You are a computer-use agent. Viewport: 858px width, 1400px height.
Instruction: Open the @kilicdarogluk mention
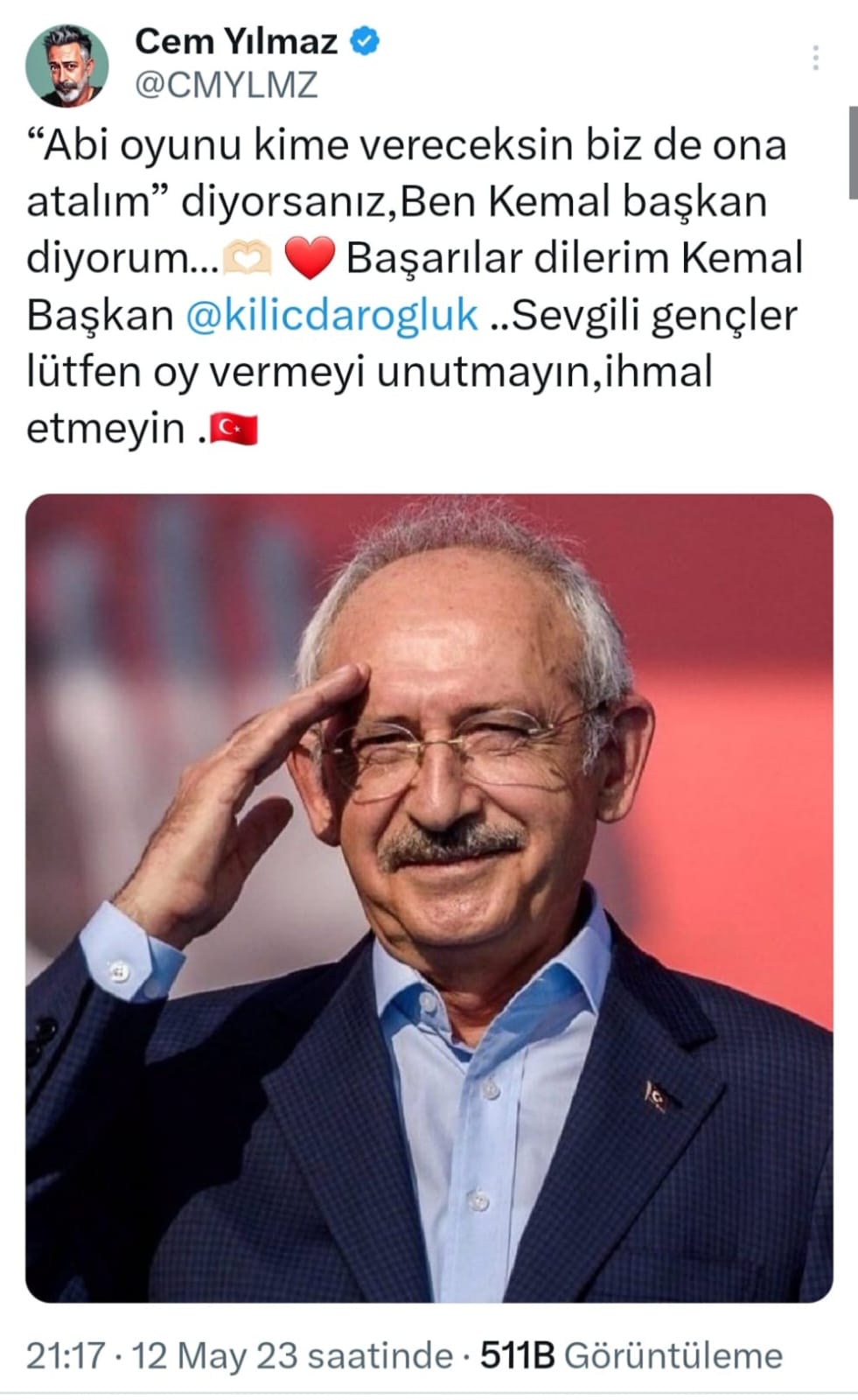coord(333,315)
